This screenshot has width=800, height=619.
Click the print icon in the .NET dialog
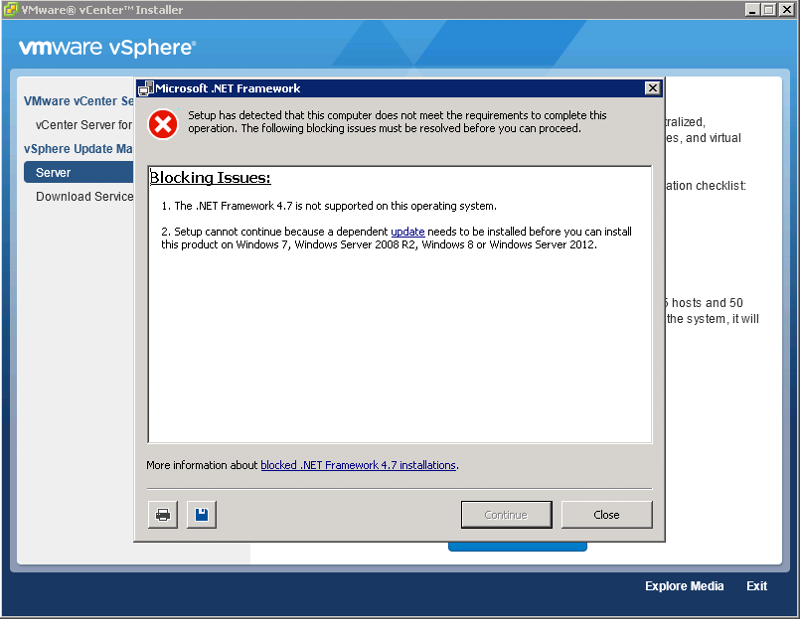point(163,514)
